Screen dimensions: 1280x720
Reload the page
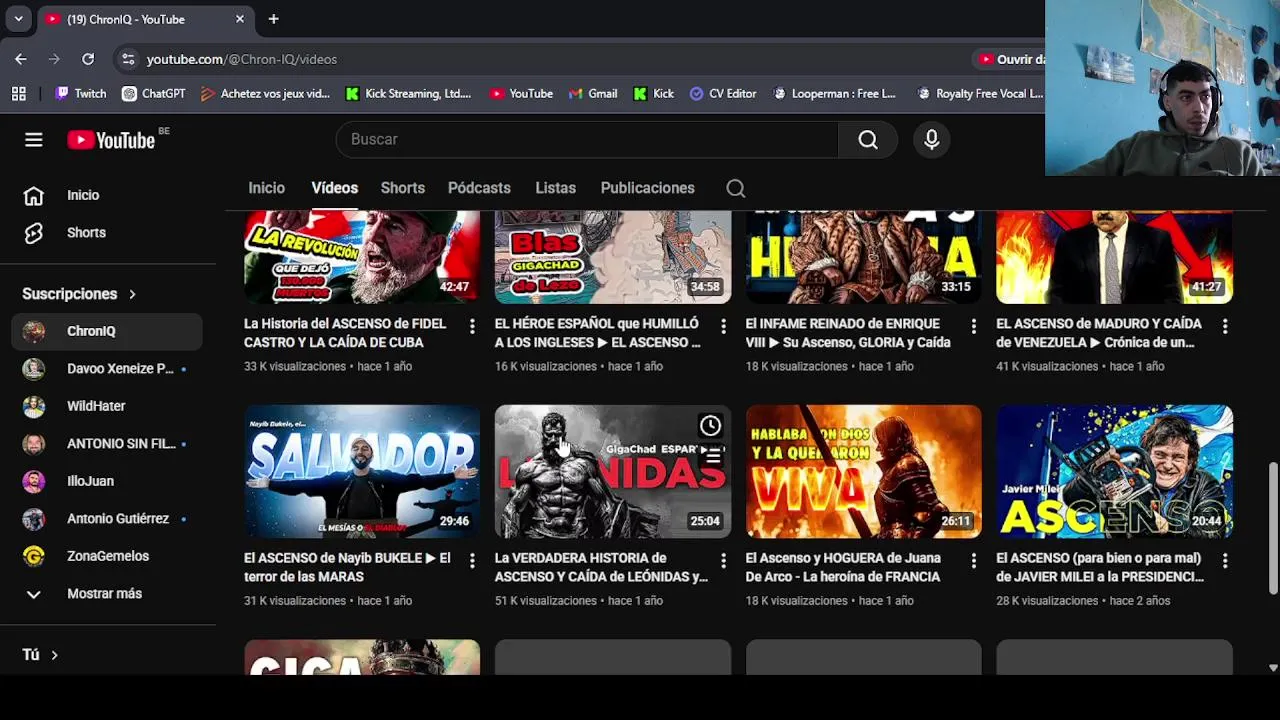88,59
